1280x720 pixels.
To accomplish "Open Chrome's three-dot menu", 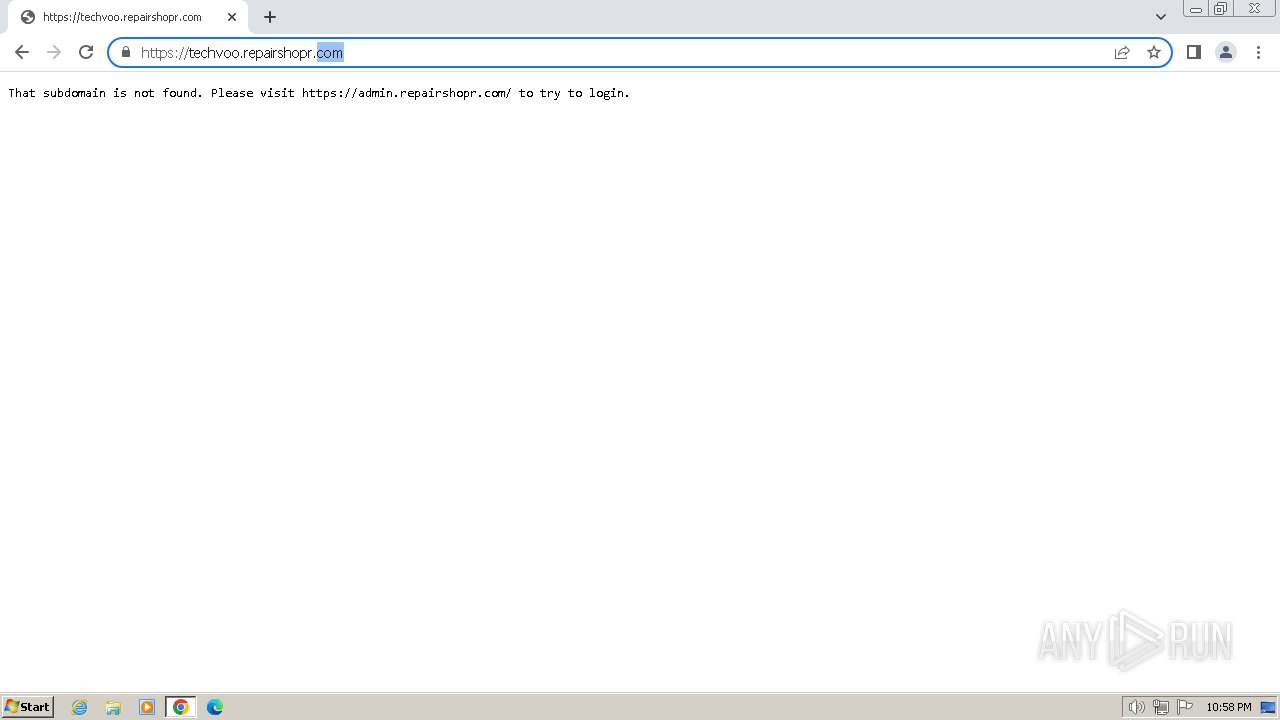I will coord(1258,52).
